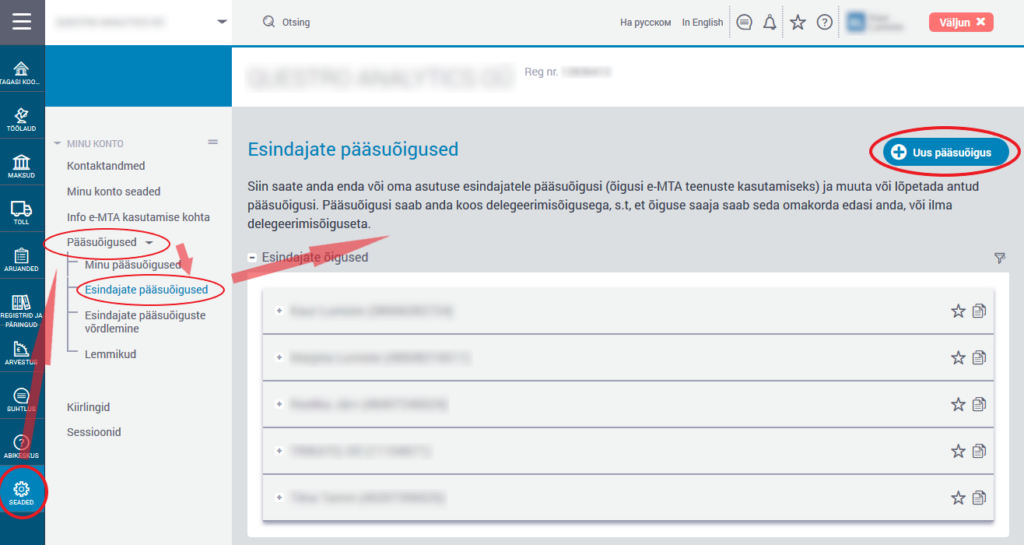Open Minu konto seaded
This screenshot has height=545, width=1024.
pyautogui.click(x=114, y=191)
